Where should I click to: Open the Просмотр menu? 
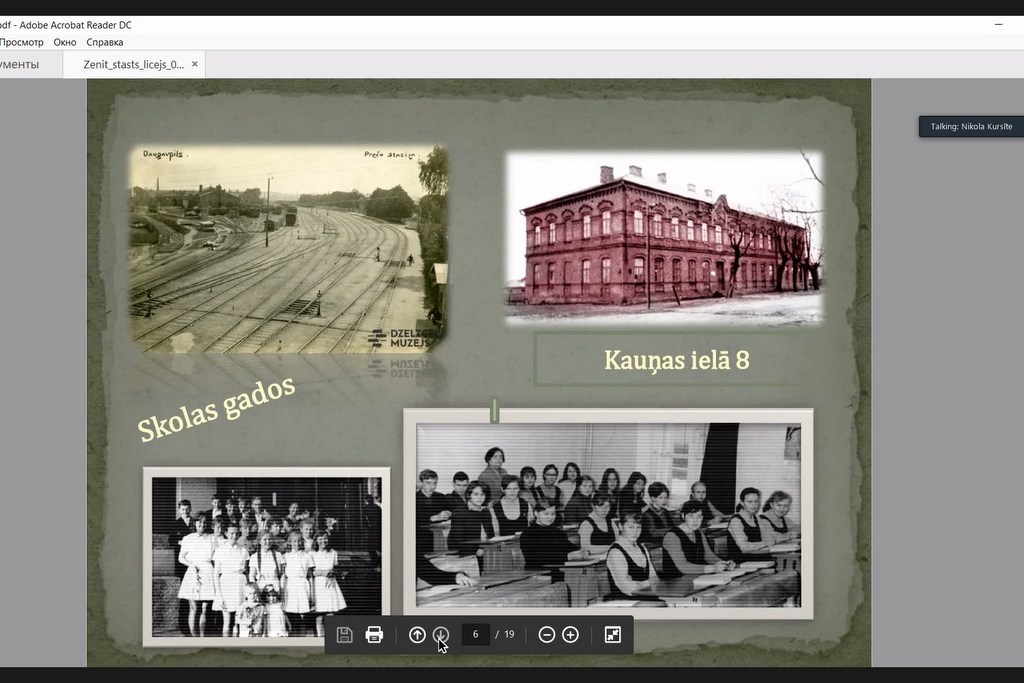(22, 42)
